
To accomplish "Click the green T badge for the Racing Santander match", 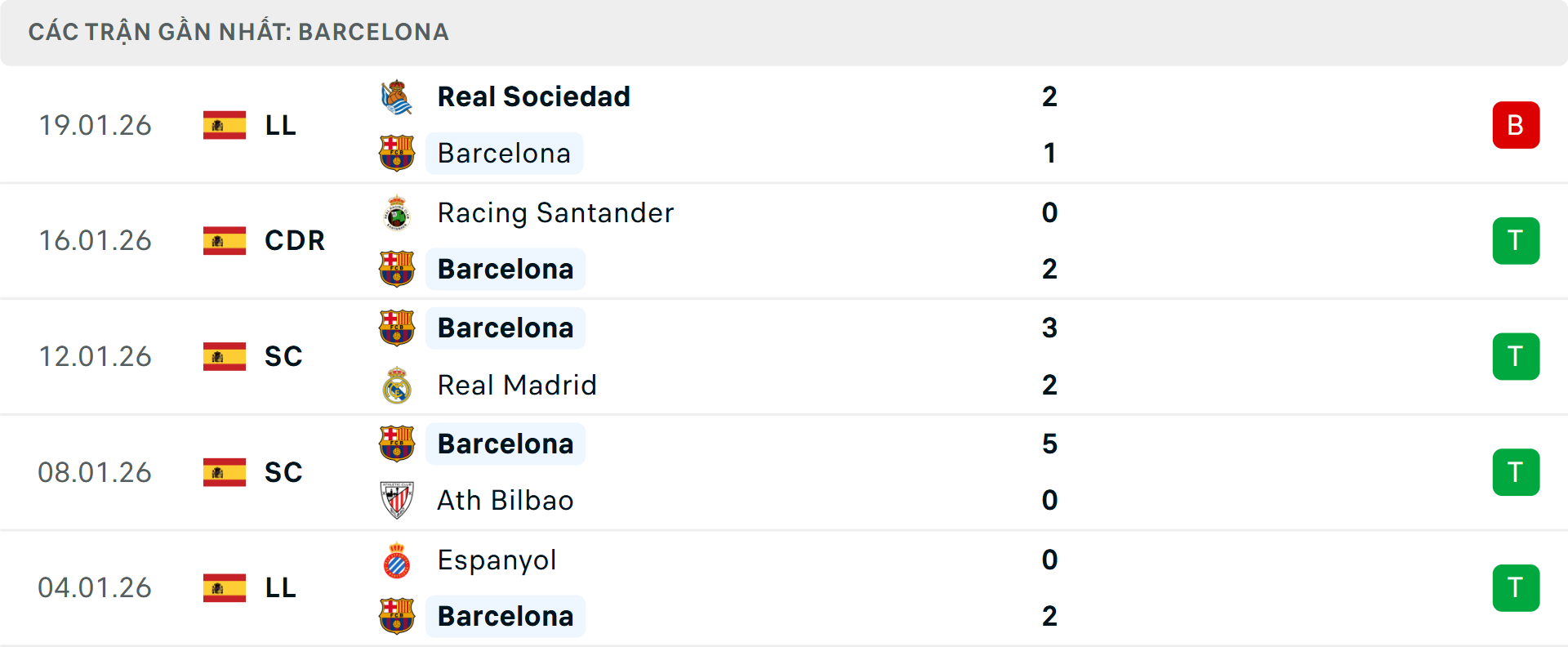I will (x=1517, y=241).
